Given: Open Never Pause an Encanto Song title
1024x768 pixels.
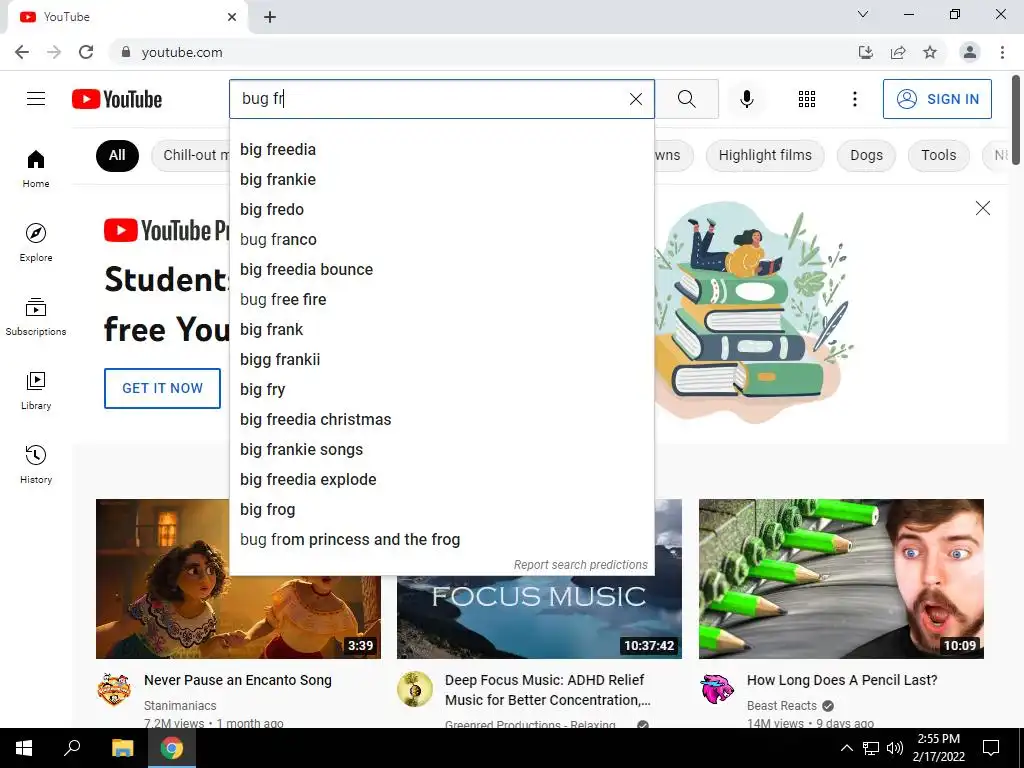Looking at the screenshot, I should [238, 680].
